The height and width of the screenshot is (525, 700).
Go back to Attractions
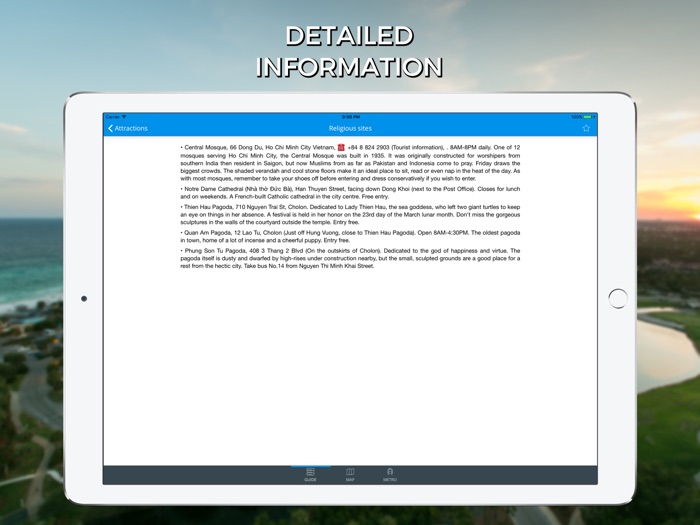pos(128,128)
